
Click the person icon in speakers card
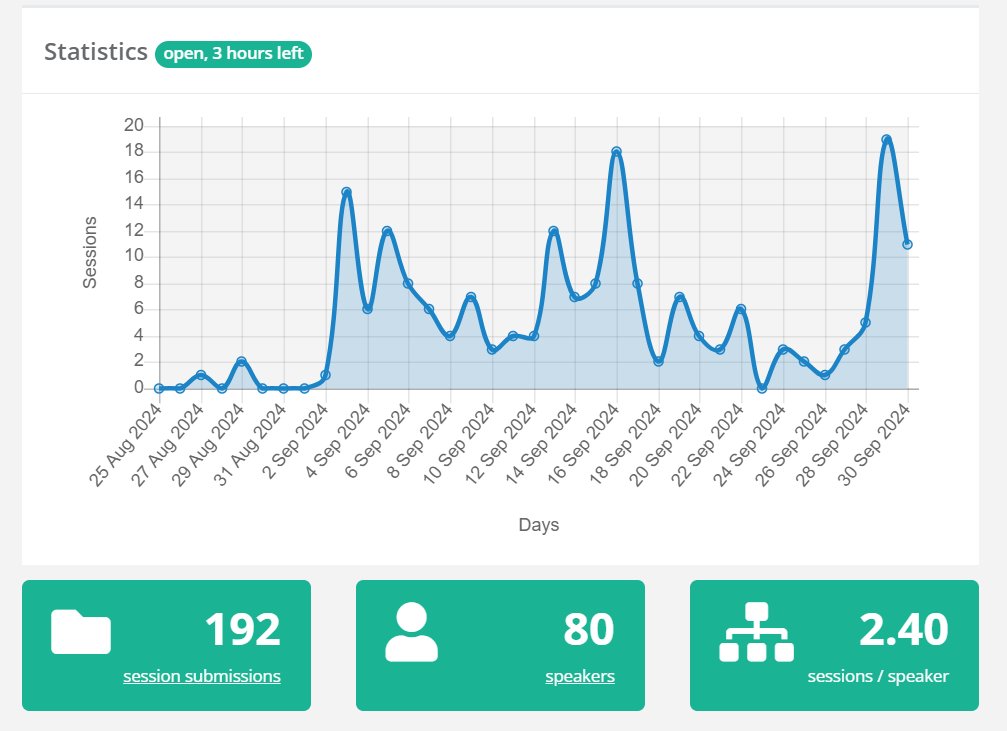click(412, 632)
